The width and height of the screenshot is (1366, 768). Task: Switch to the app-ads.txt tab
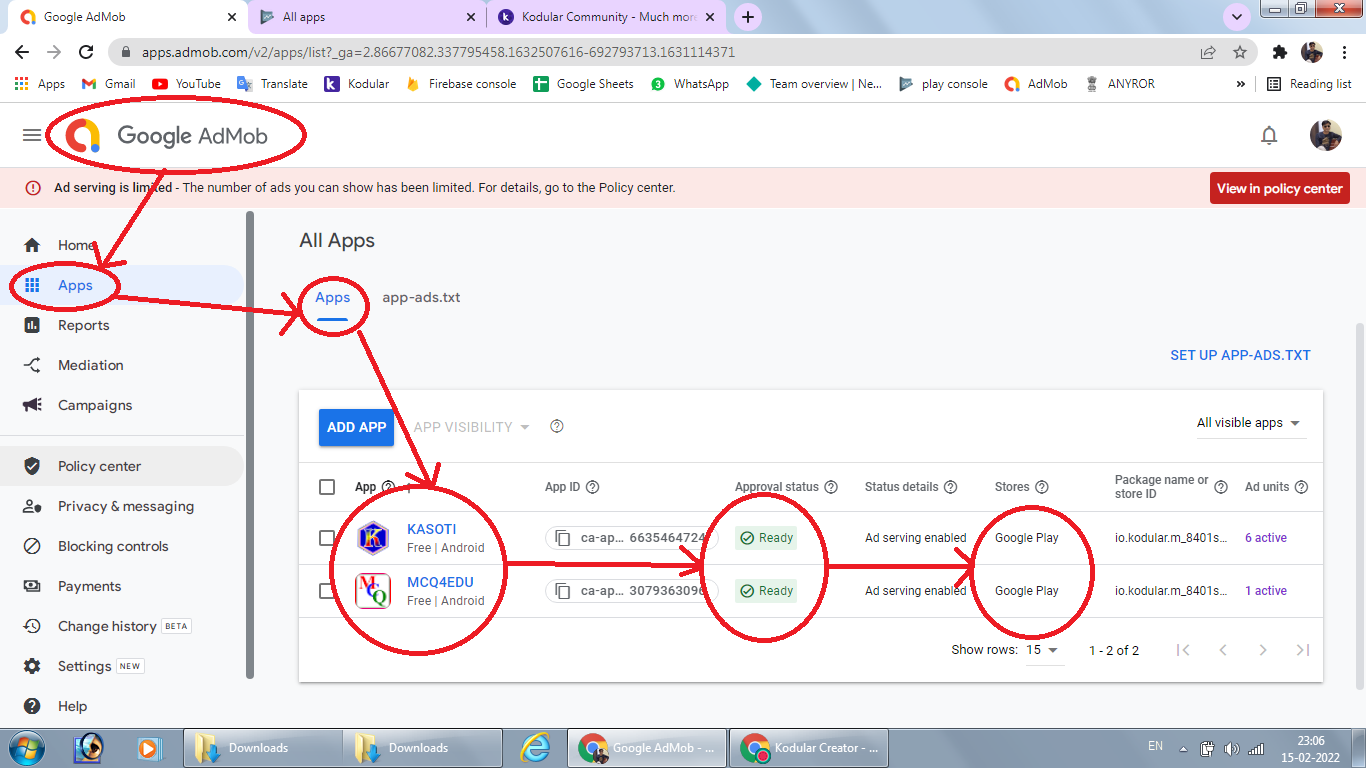click(421, 297)
